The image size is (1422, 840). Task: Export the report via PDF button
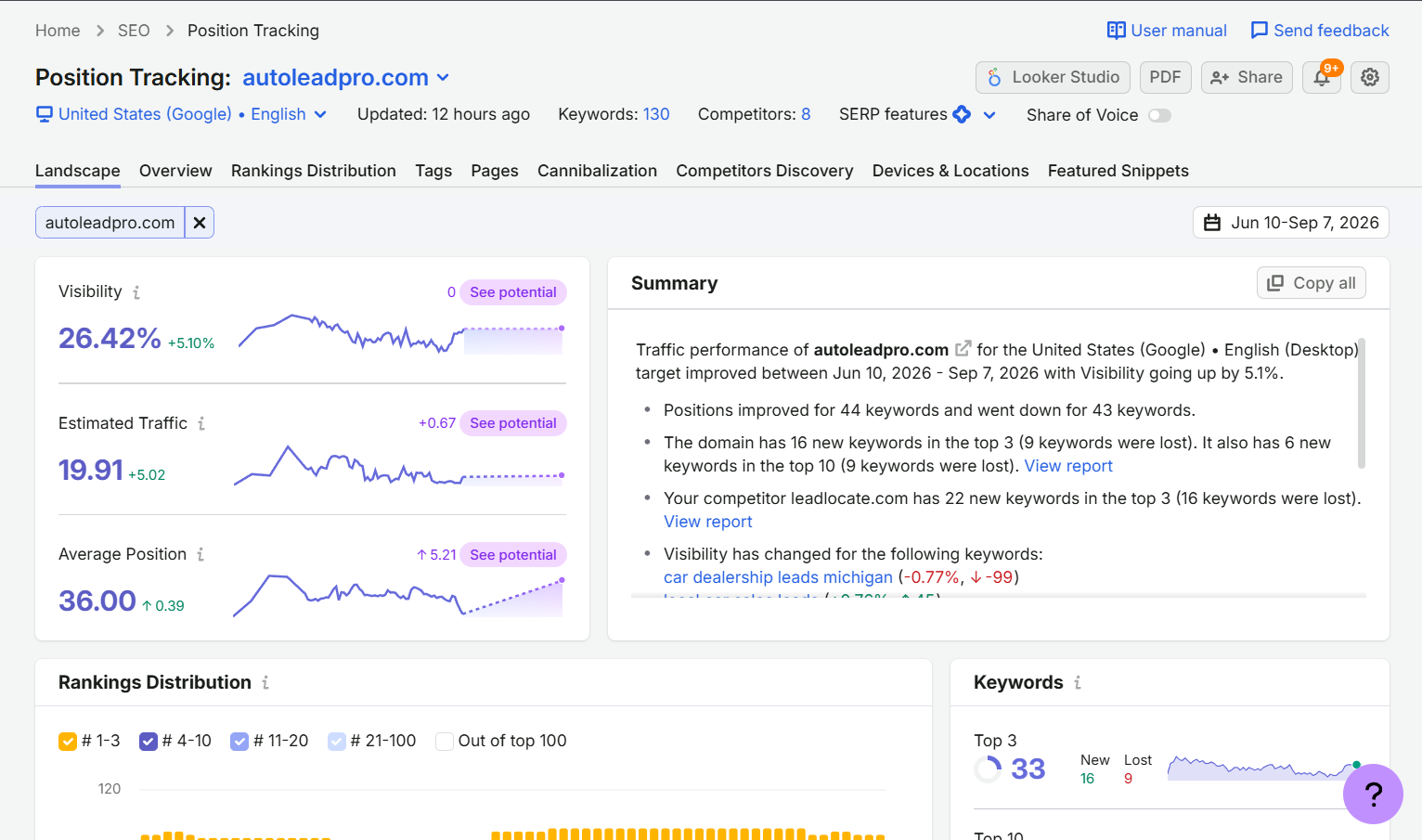1166,78
